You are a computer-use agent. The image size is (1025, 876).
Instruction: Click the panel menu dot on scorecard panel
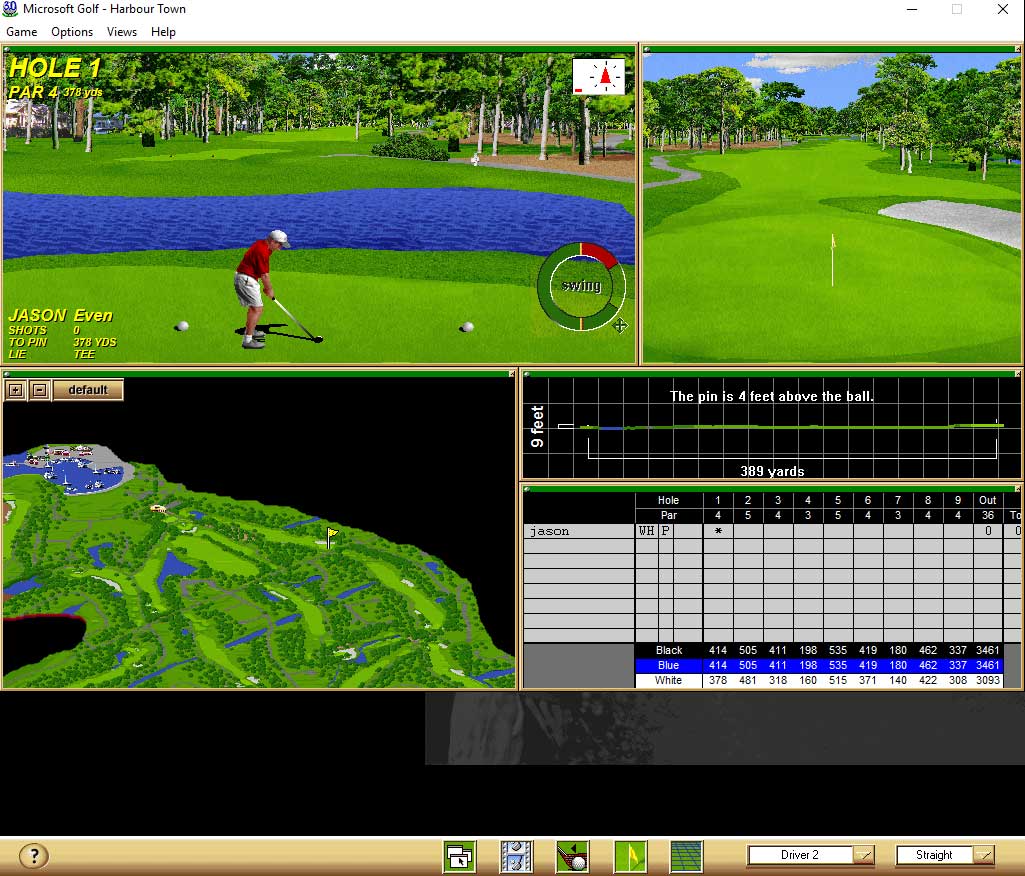click(x=527, y=488)
